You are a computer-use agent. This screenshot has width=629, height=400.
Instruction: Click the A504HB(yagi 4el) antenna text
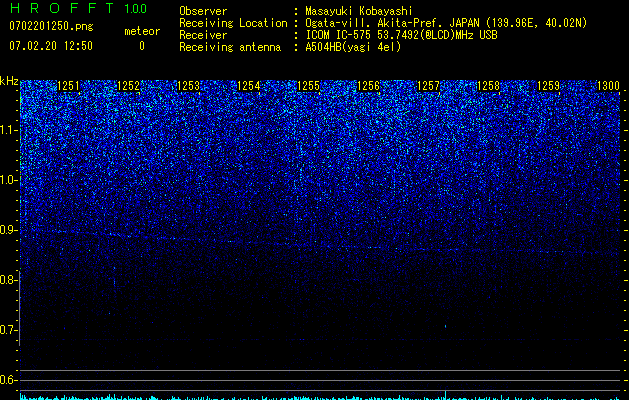(353, 47)
